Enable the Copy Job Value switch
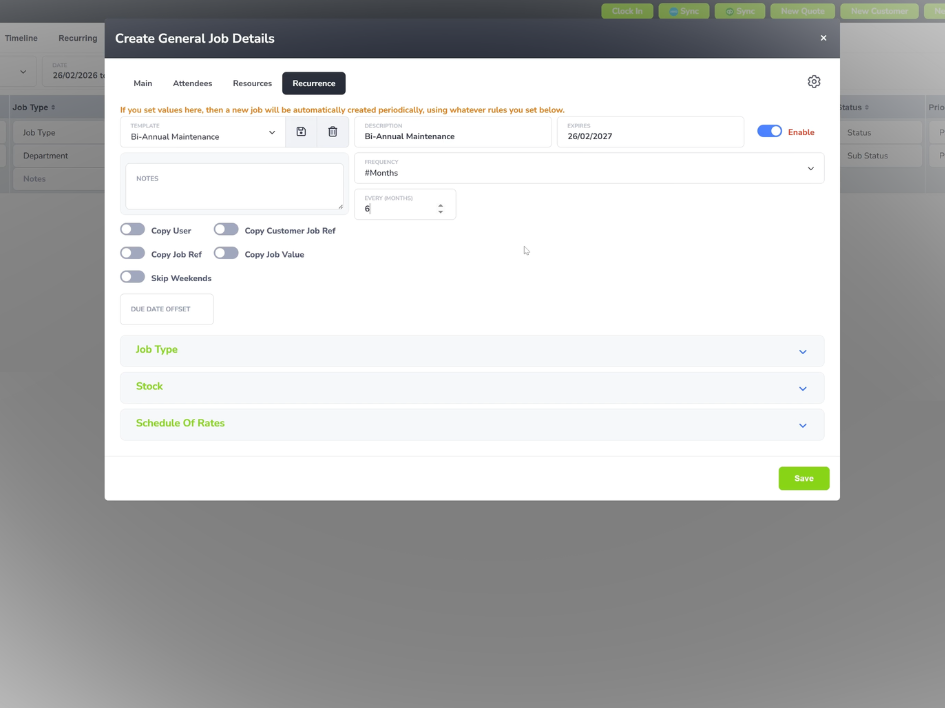 click(226, 253)
